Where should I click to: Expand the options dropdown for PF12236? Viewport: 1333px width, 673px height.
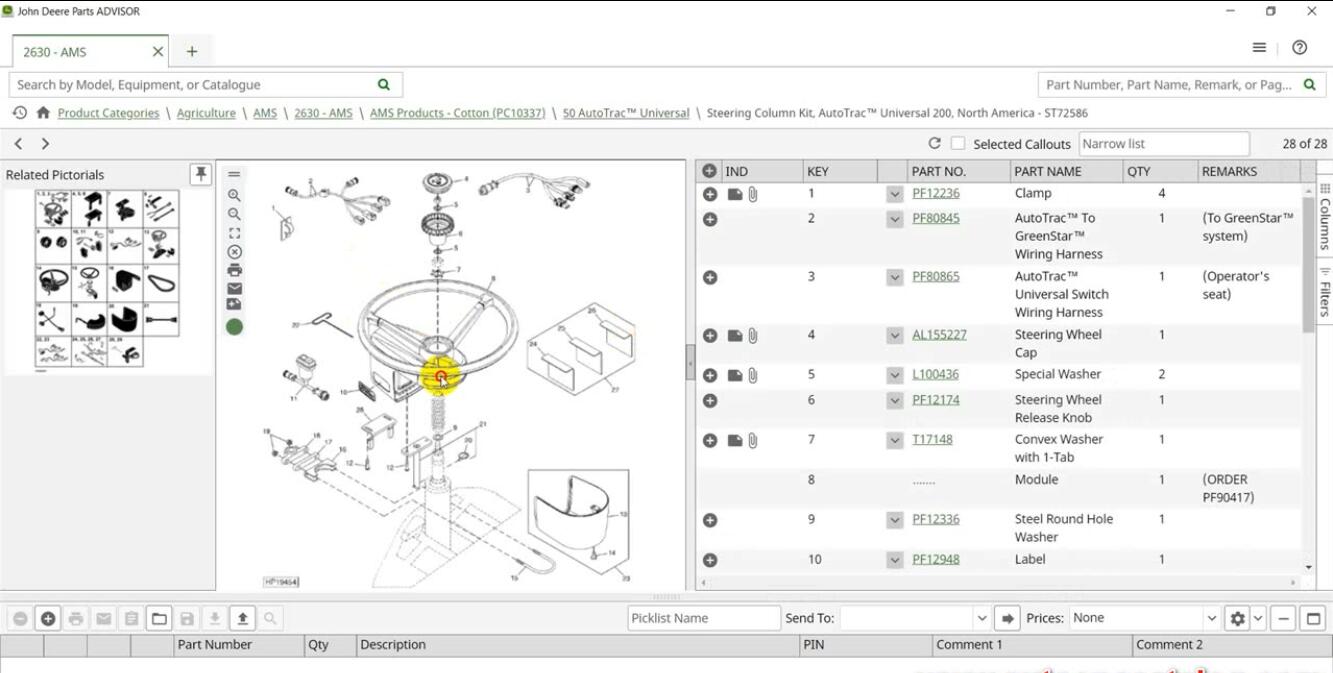(x=894, y=194)
